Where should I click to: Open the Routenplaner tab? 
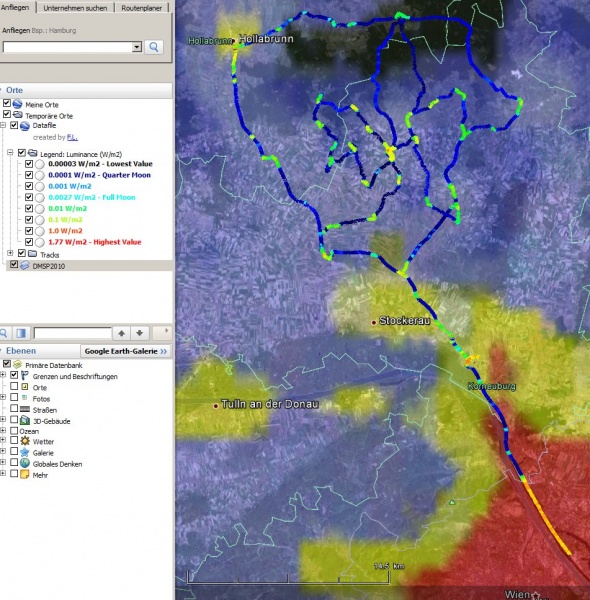pyautogui.click(x=141, y=8)
